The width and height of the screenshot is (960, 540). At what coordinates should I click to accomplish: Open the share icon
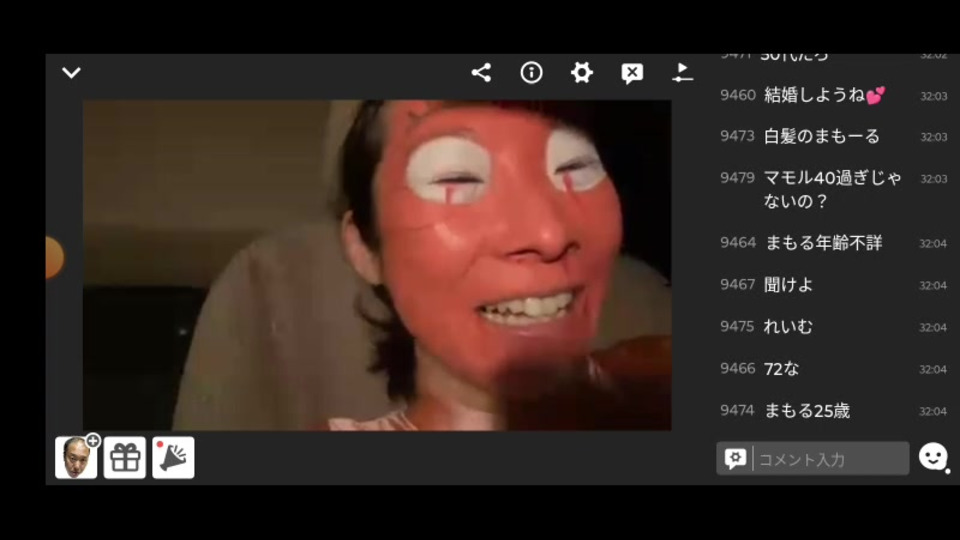(x=481, y=73)
